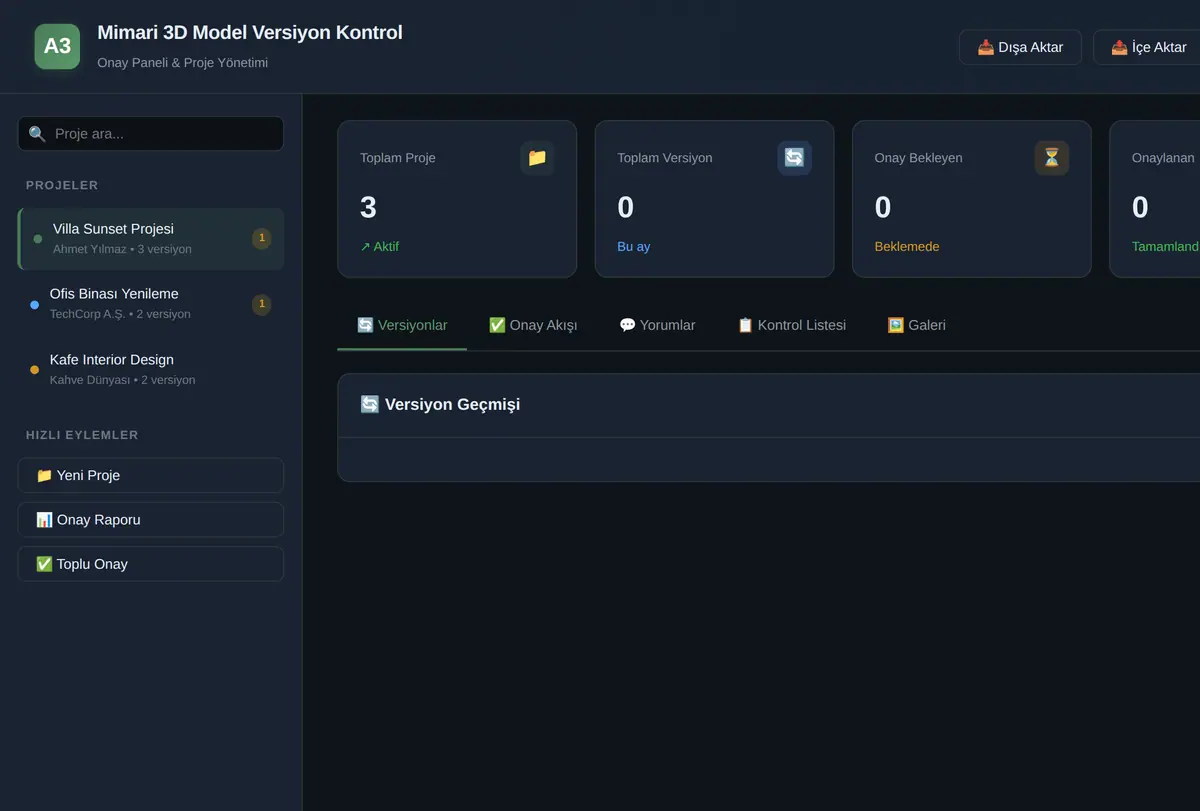The width and height of the screenshot is (1200, 811).
Task: Click the Onaylanan card label
Action: 1163,158
